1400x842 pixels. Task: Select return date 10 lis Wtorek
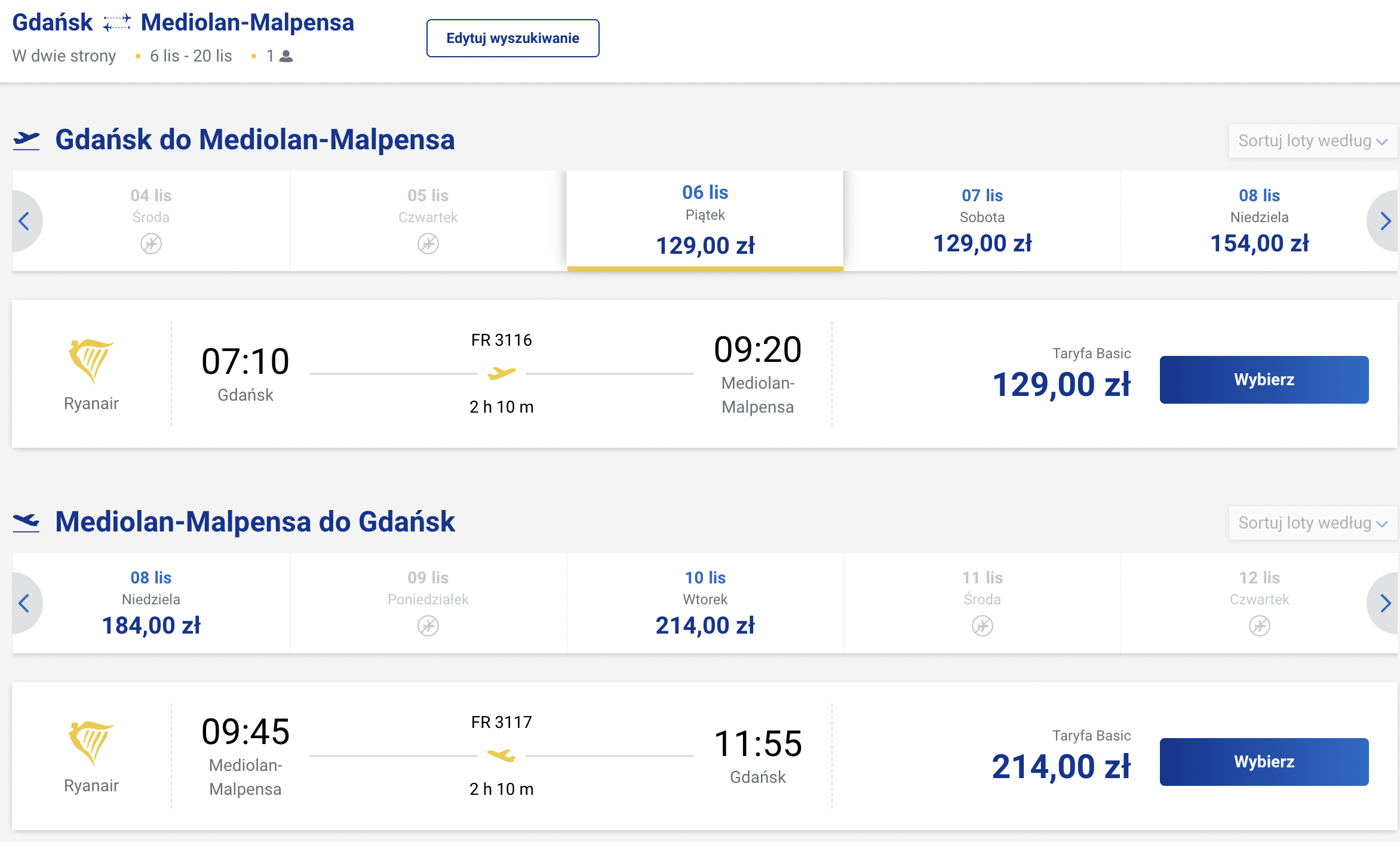(705, 603)
